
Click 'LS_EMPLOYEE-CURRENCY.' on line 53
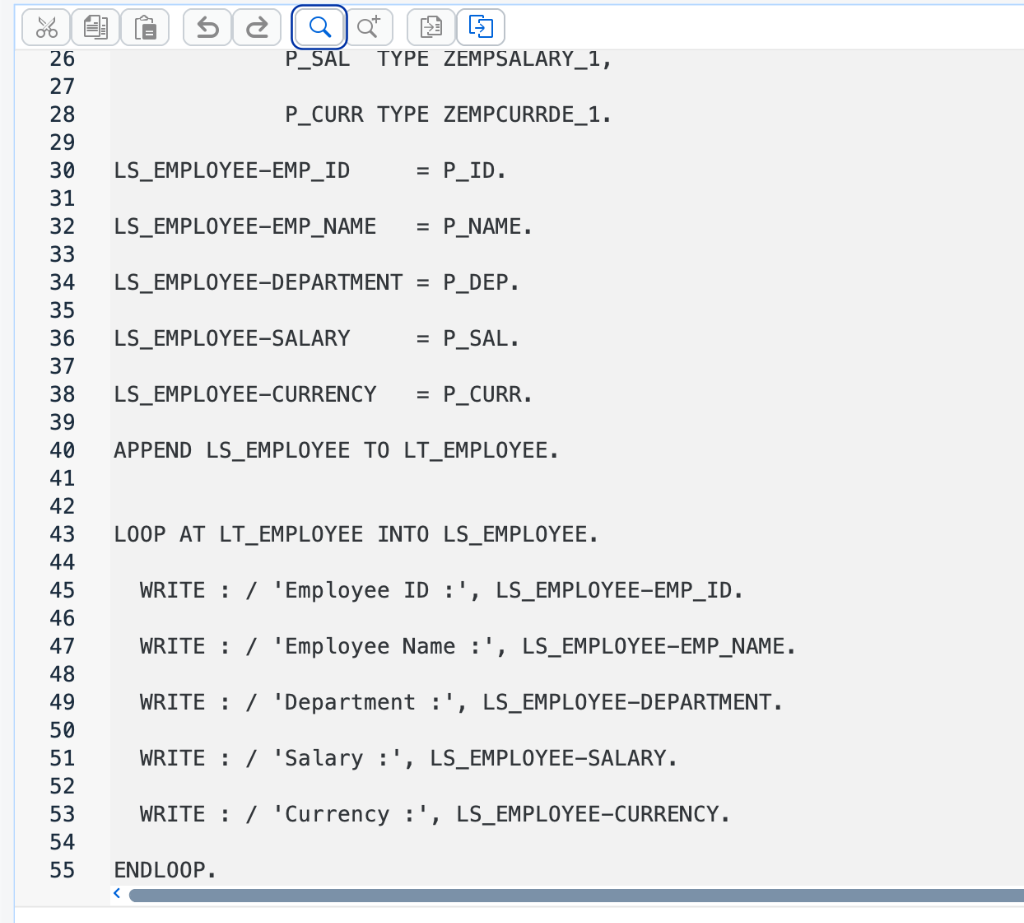592,815
